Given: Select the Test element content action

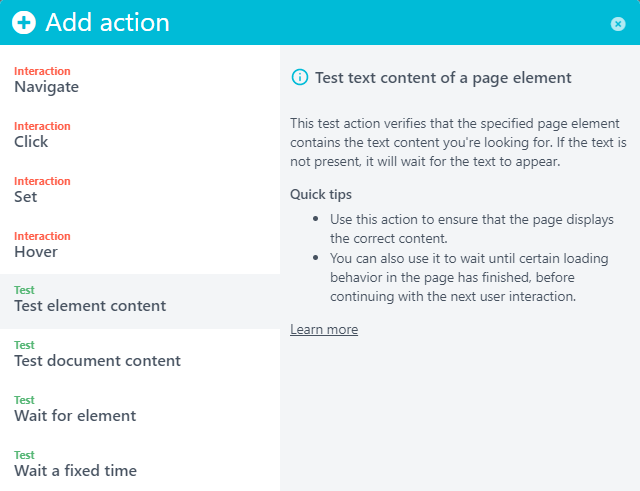Looking at the screenshot, I should point(90,306).
